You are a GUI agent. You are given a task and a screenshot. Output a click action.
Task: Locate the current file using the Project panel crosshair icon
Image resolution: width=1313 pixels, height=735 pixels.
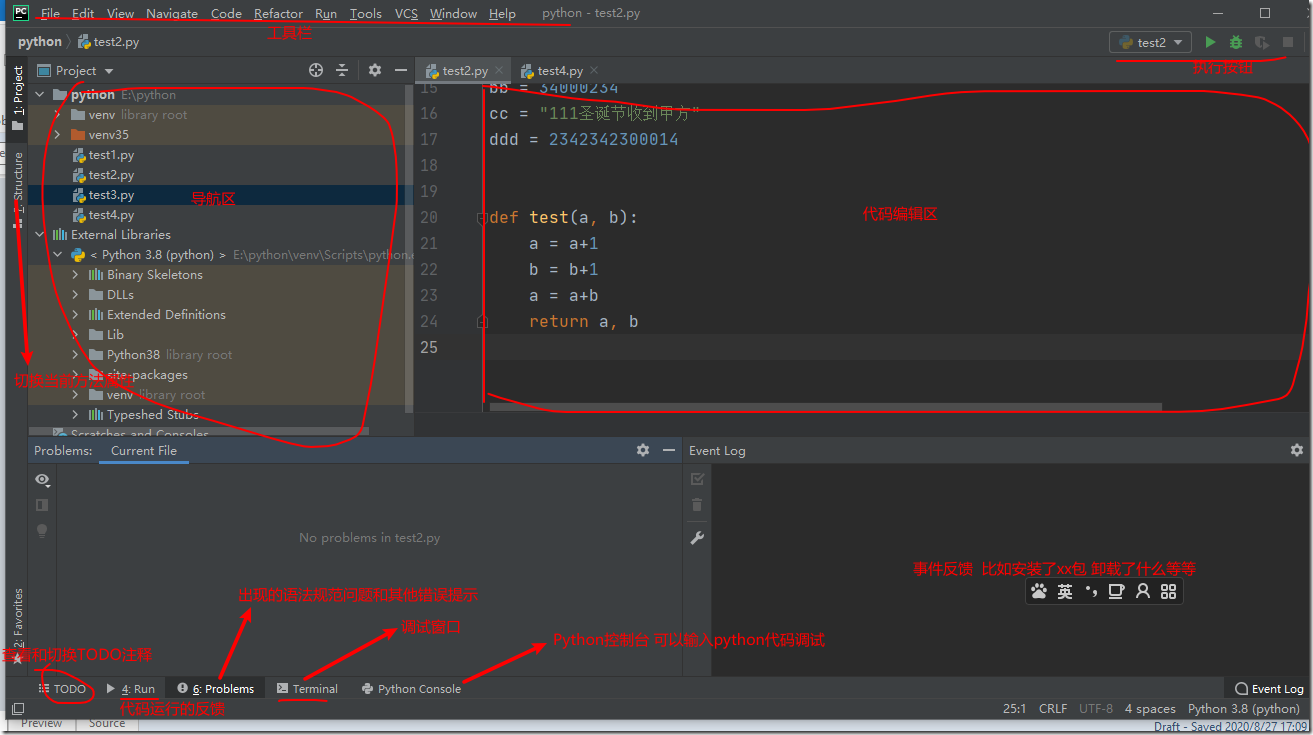[316, 70]
